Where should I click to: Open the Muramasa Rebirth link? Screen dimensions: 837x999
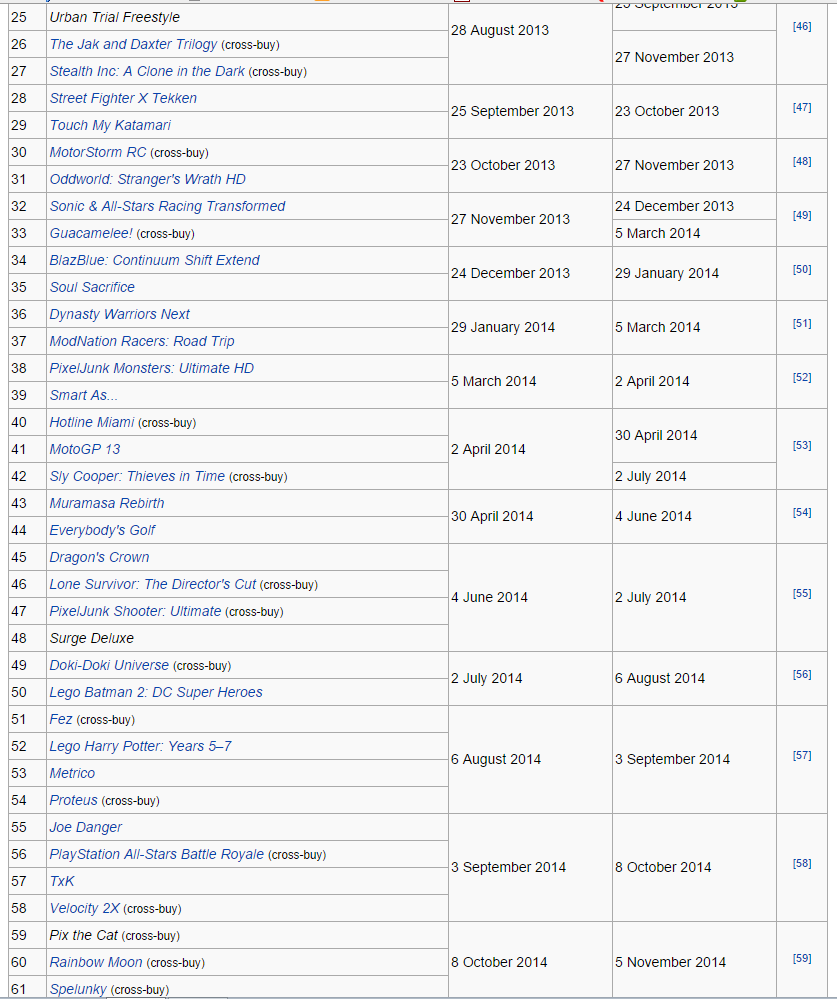click(x=107, y=503)
